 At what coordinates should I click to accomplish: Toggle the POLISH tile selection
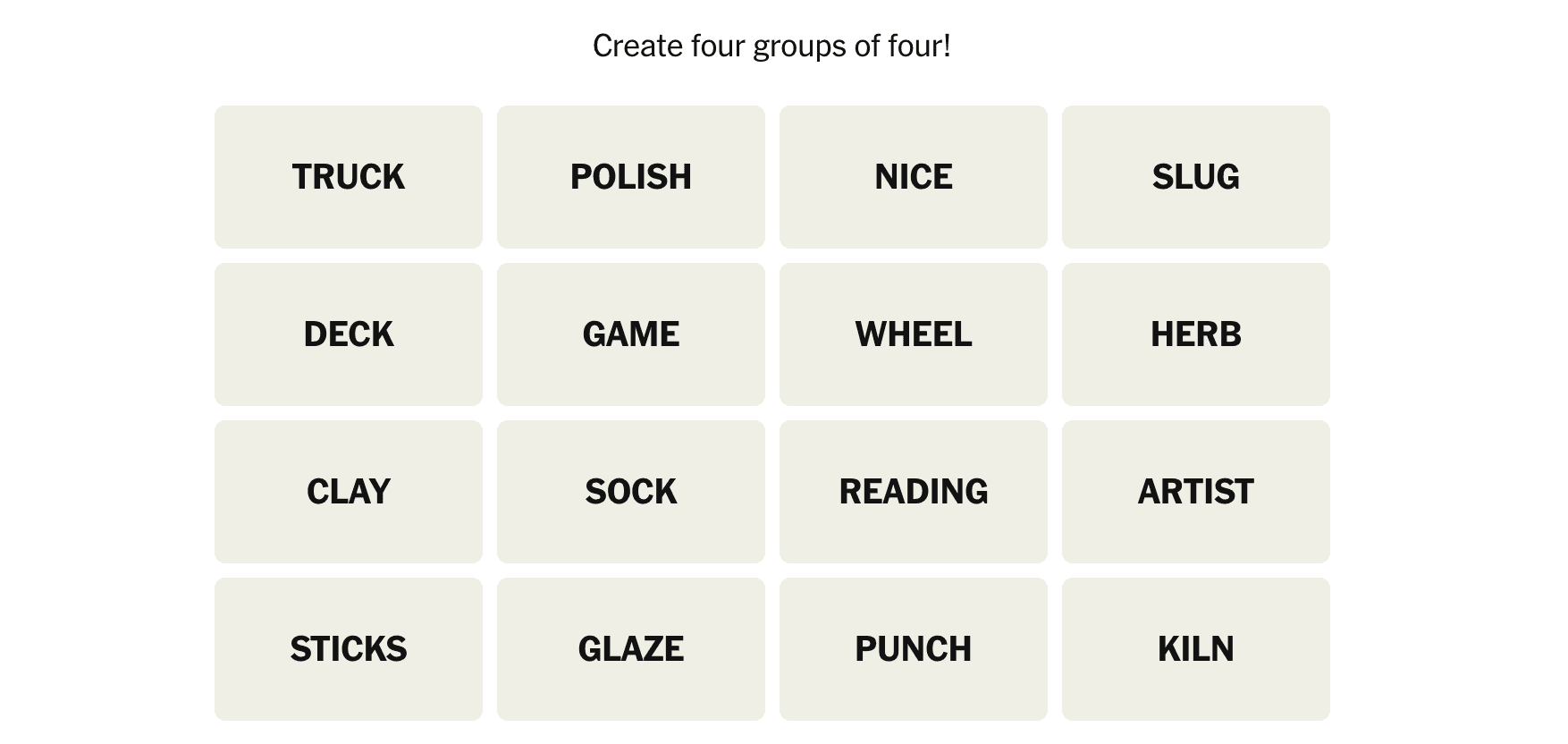pyautogui.click(x=631, y=177)
